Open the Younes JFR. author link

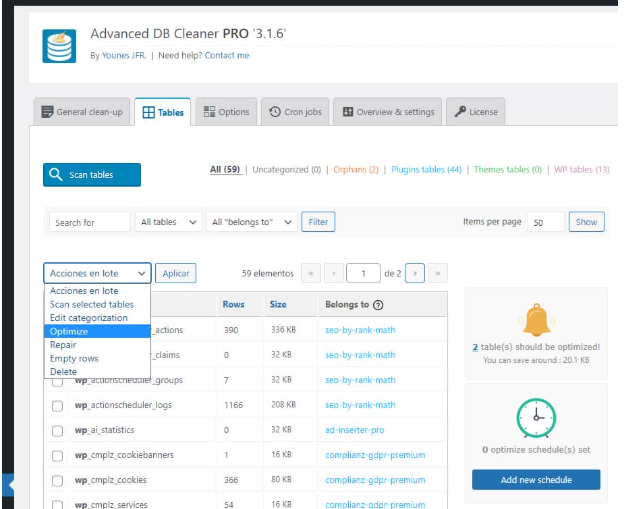pos(124,55)
